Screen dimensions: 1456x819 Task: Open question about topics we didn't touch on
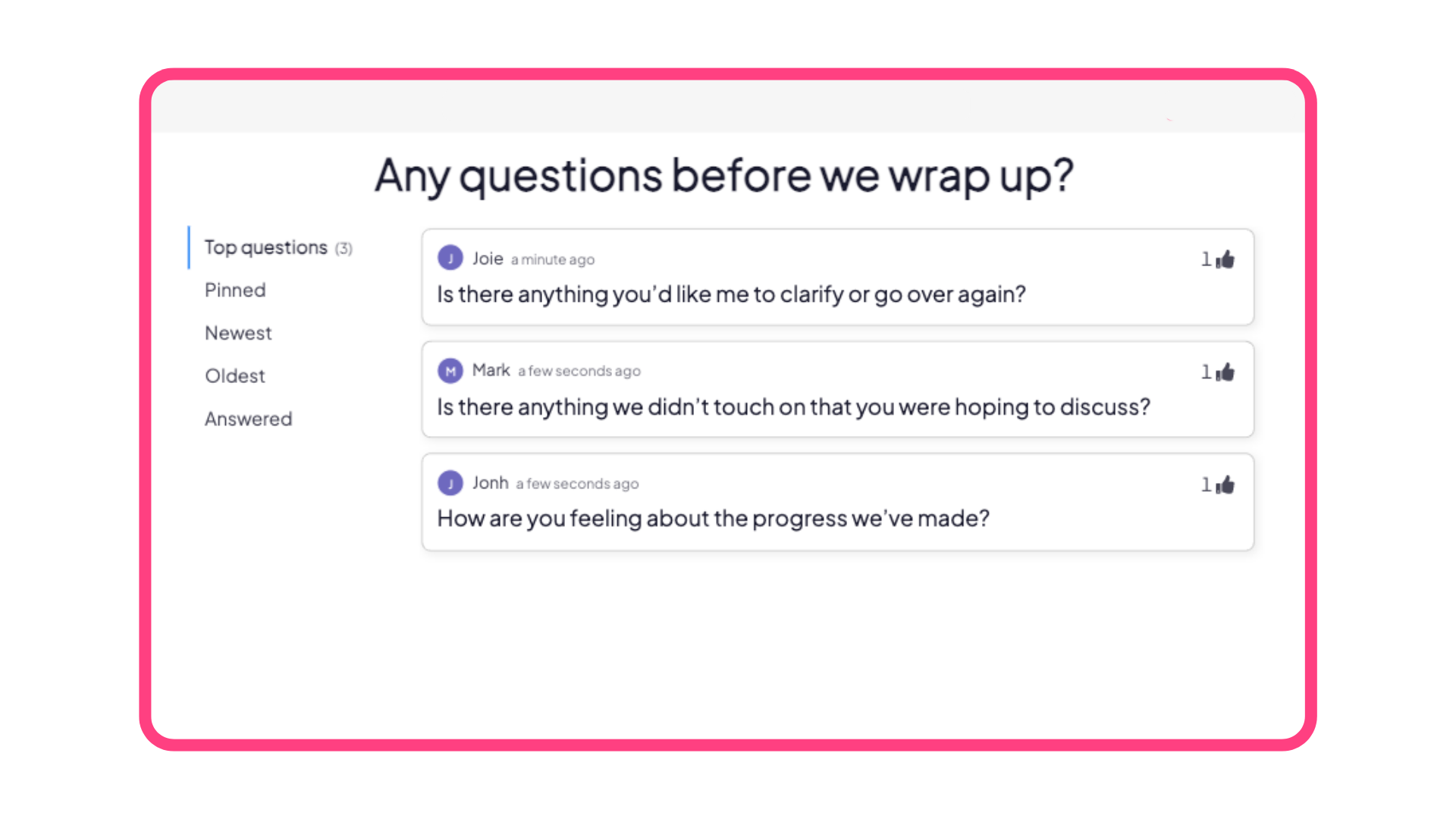(x=793, y=407)
